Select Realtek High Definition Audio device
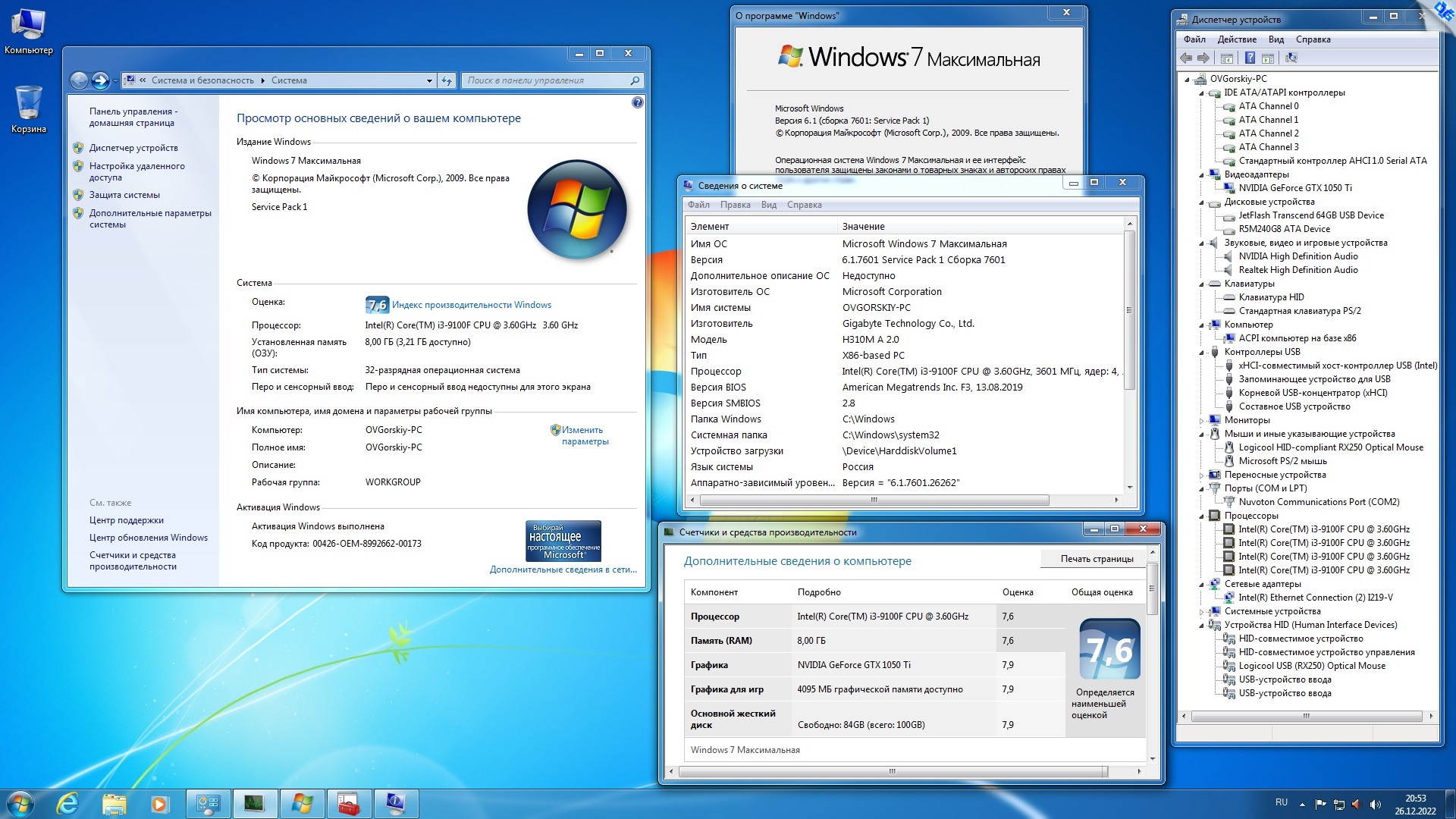The image size is (1456, 819). click(x=1298, y=270)
